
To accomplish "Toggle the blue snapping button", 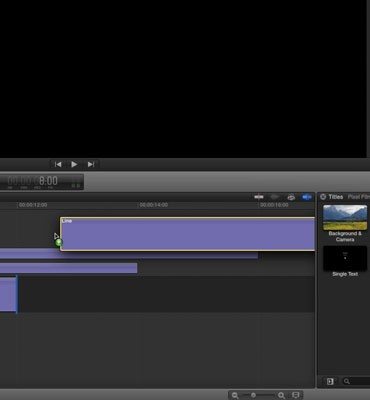I will [x=306, y=197].
